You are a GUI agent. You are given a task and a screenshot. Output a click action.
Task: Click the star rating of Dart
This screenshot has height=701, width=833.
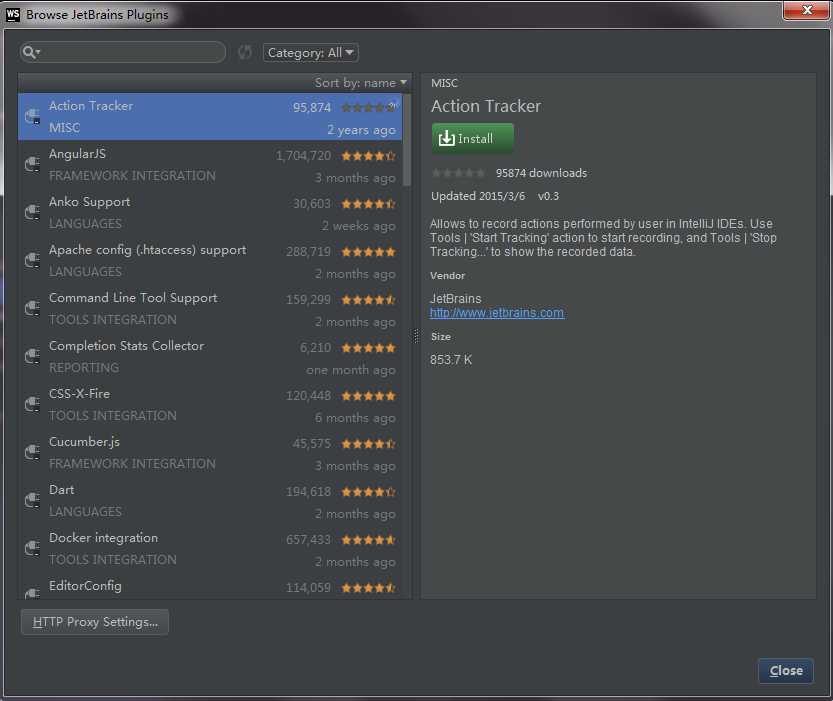(368, 492)
